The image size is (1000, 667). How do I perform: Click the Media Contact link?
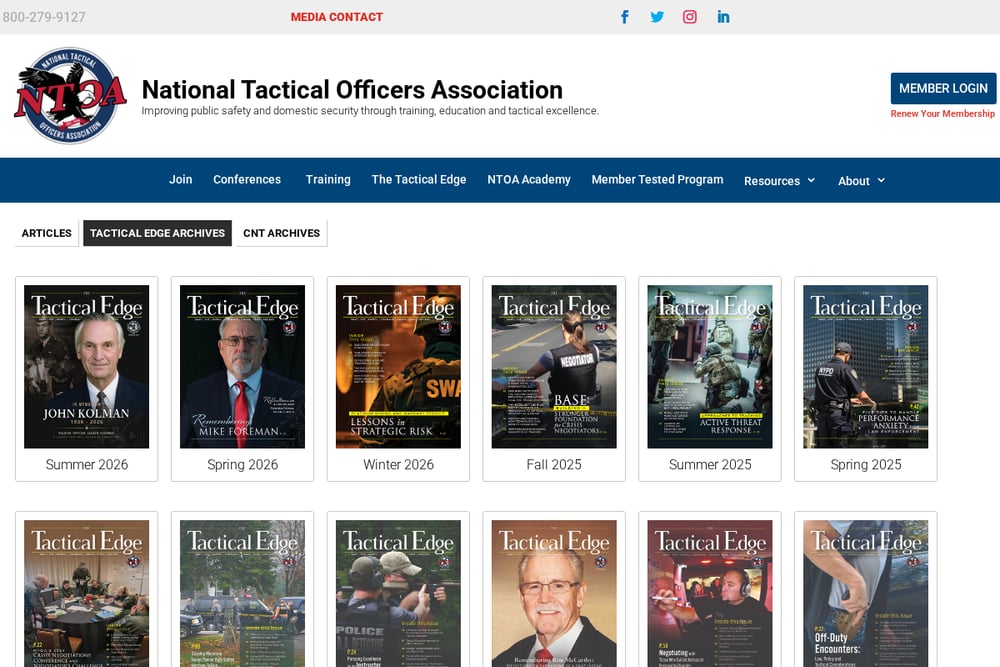337,17
